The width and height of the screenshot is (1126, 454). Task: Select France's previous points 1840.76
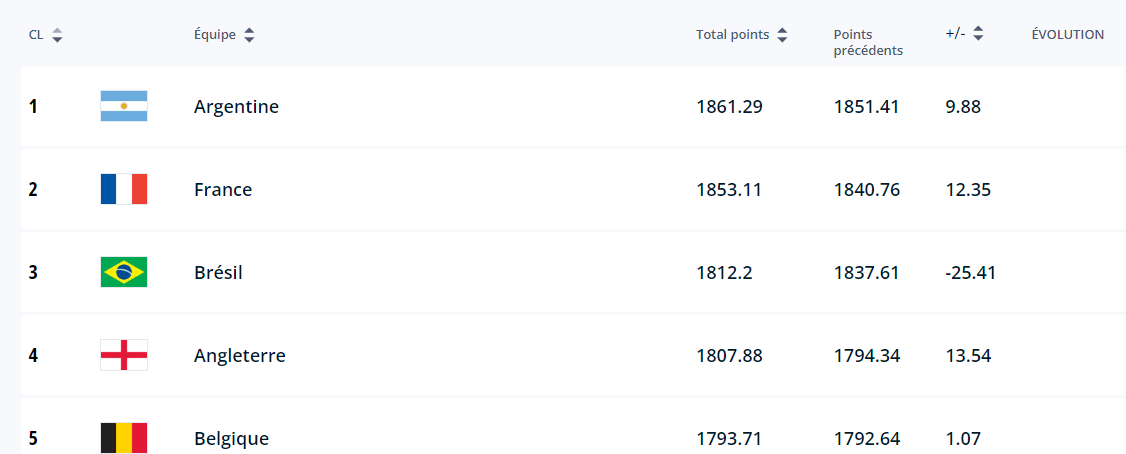click(867, 190)
